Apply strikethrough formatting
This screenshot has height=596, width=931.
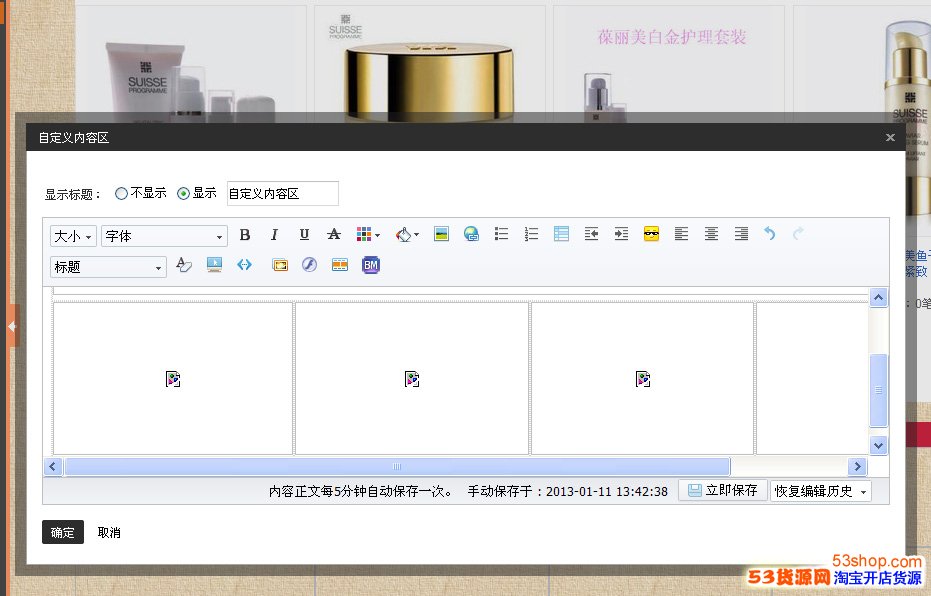(x=334, y=234)
